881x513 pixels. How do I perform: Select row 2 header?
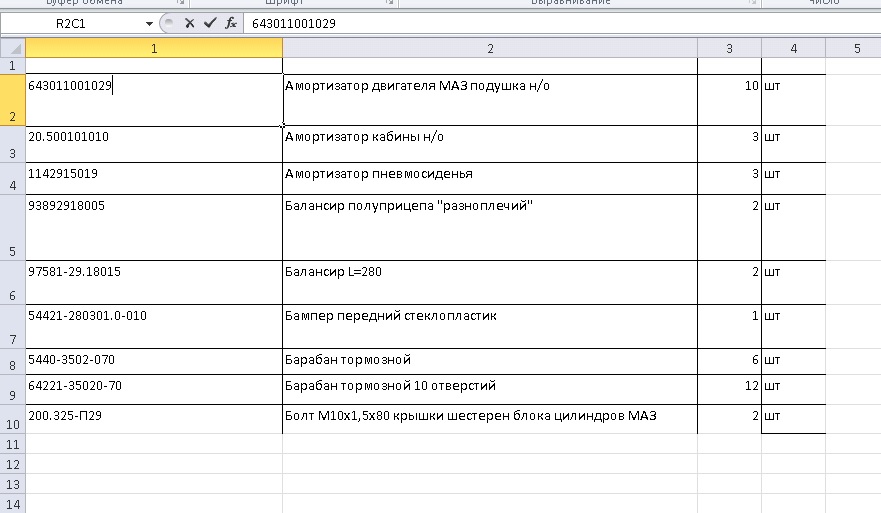(x=12, y=100)
